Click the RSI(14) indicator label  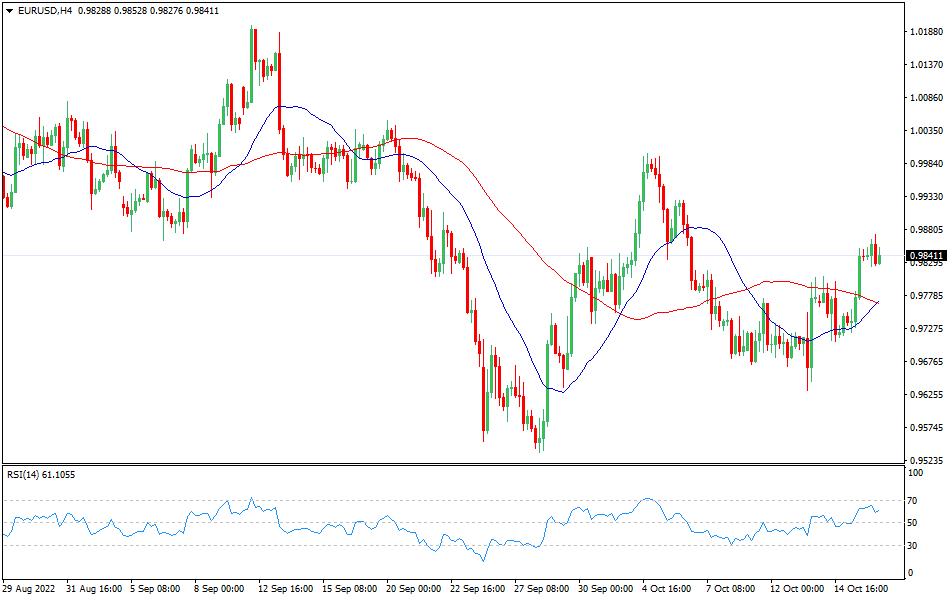click(x=41, y=474)
